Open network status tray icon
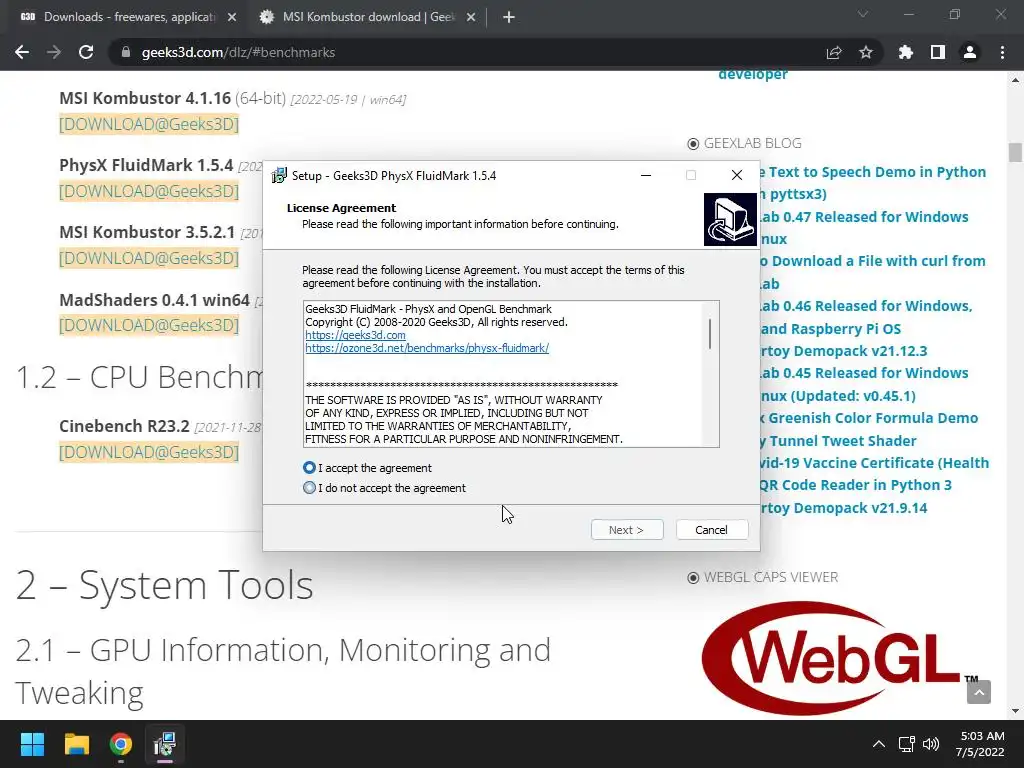Screen dimensions: 1024x768 [906, 744]
